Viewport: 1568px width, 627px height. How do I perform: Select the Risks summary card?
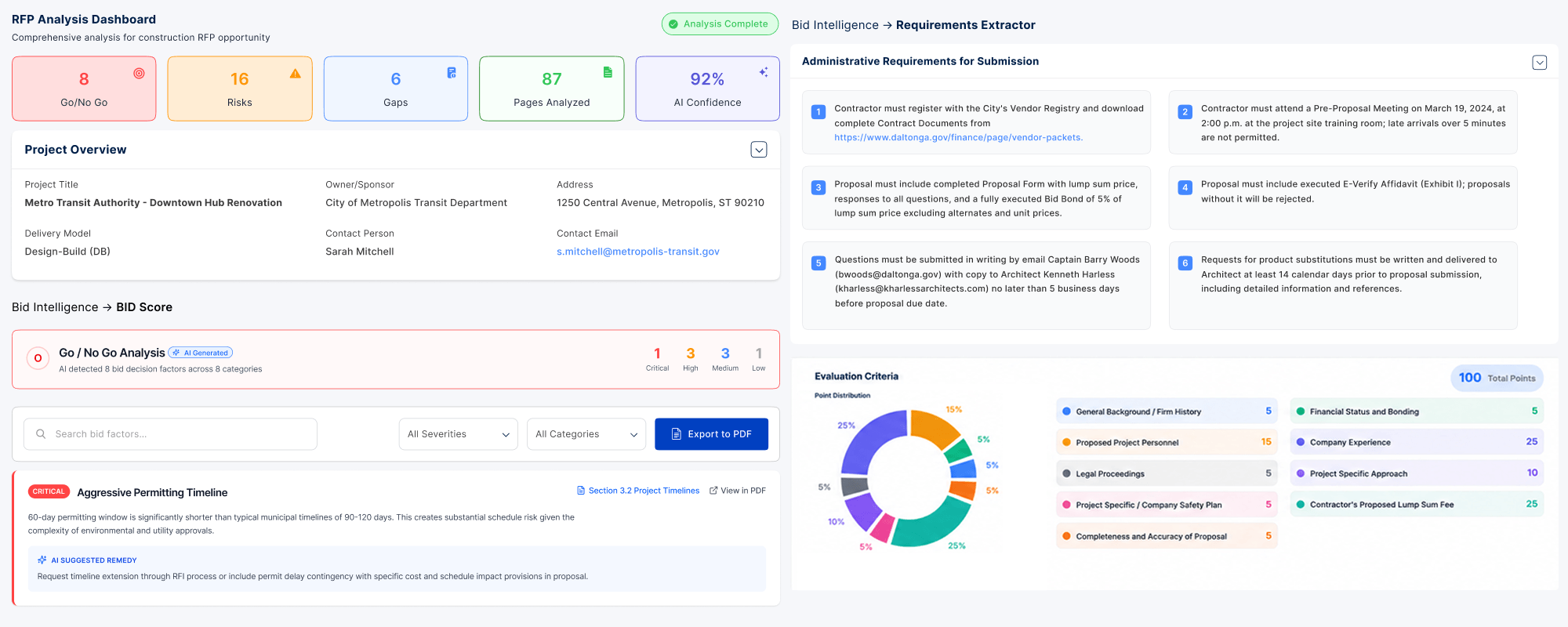click(240, 89)
